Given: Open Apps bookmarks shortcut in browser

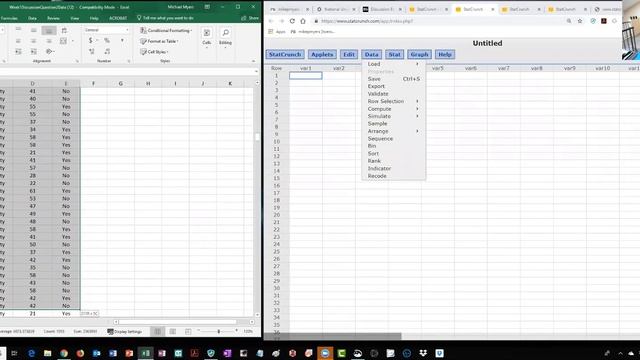Looking at the screenshot, I should pos(277,31).
